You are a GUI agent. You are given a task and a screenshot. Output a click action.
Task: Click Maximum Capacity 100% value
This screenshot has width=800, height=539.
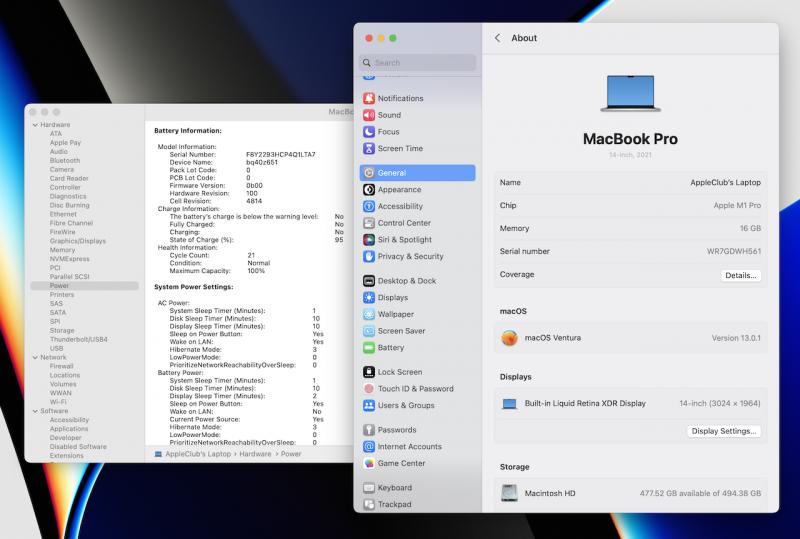coord(256,271)
